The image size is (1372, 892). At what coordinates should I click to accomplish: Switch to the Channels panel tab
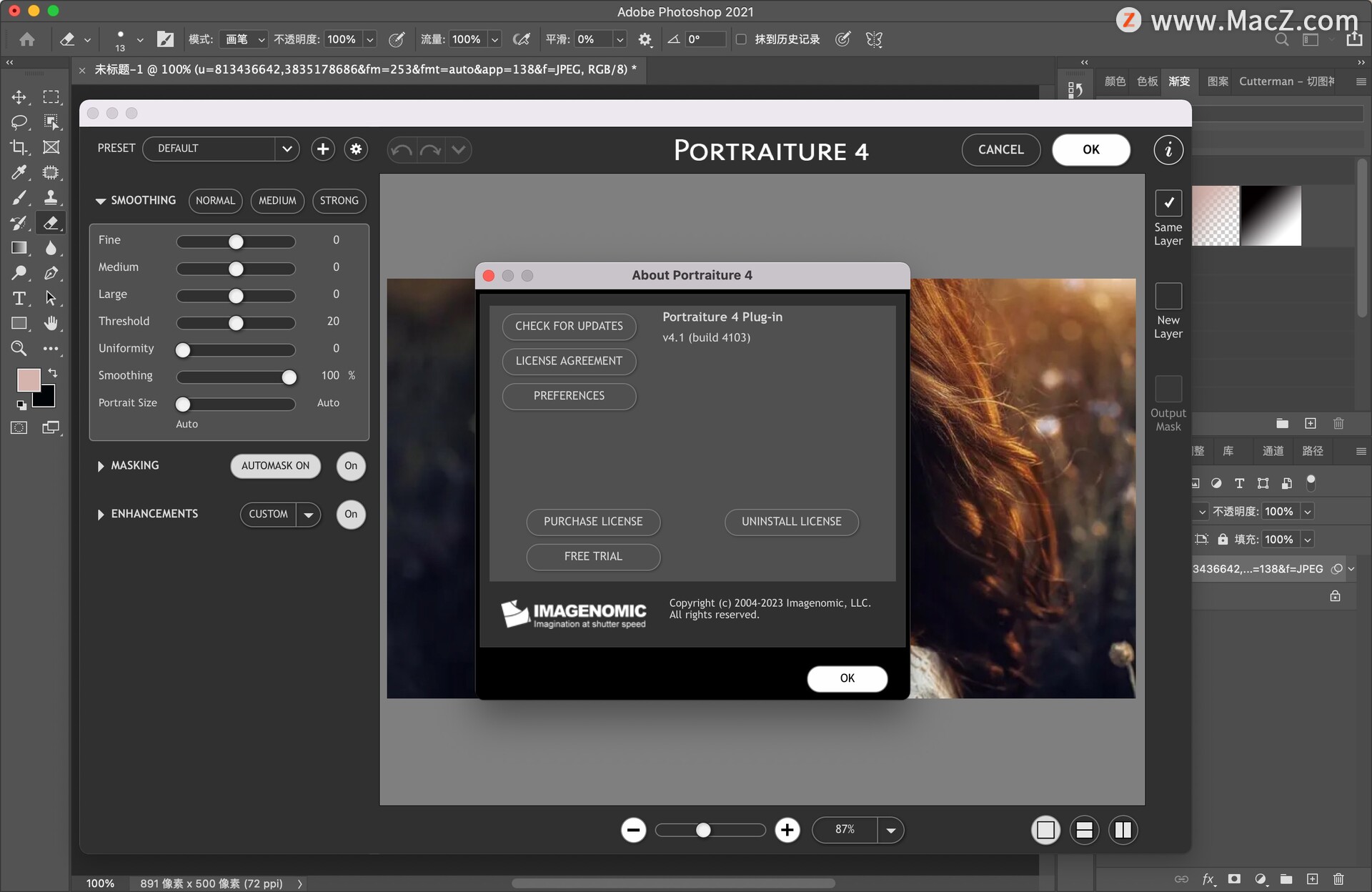pyautogui.click(x=1273, y=451)
